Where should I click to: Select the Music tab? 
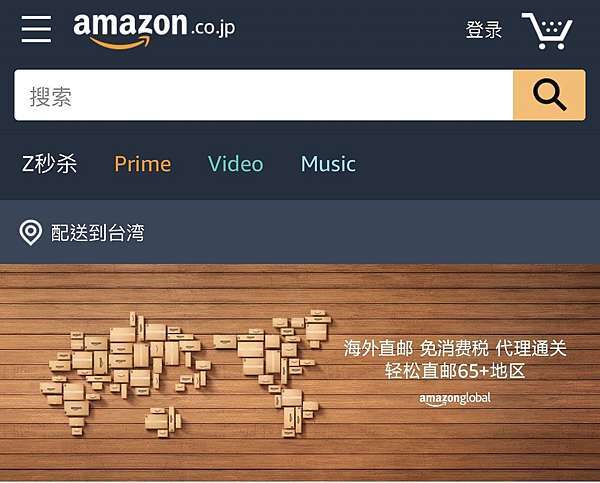328,164
